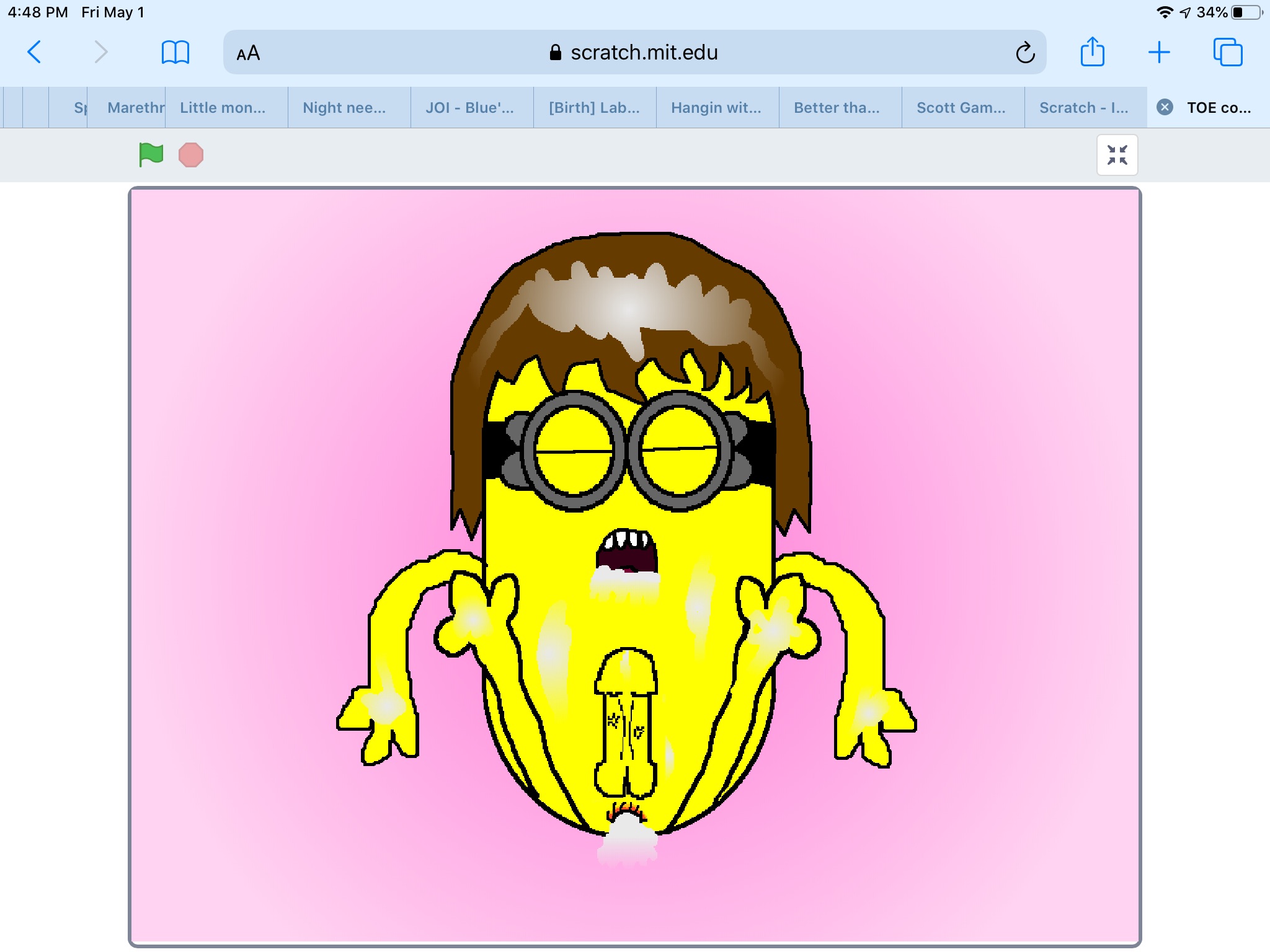1270x952 pixels.
Task: Tap the Safari forward arrow
Action: [x=100, y=52]
